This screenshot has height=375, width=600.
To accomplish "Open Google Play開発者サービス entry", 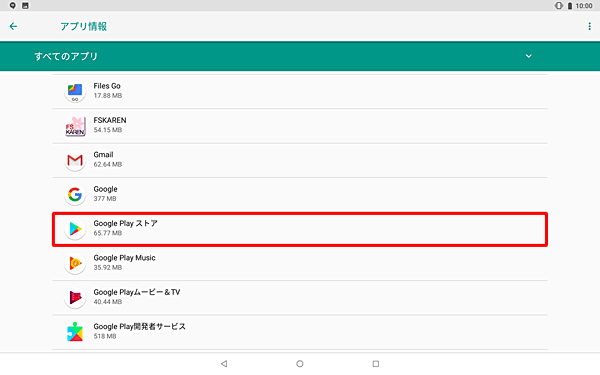I will point(300,332).
